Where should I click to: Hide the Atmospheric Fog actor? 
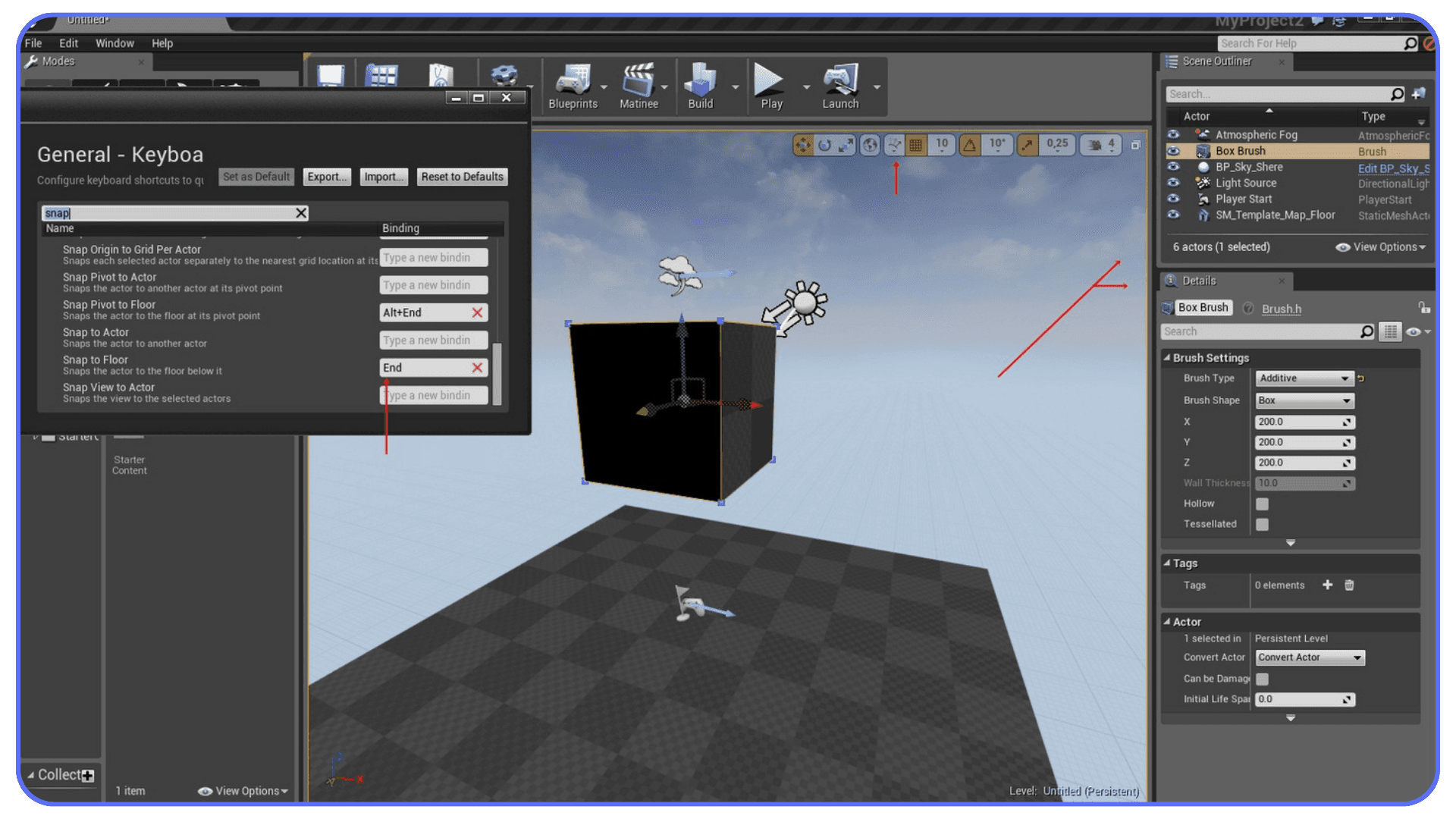tap(1173, 134)
